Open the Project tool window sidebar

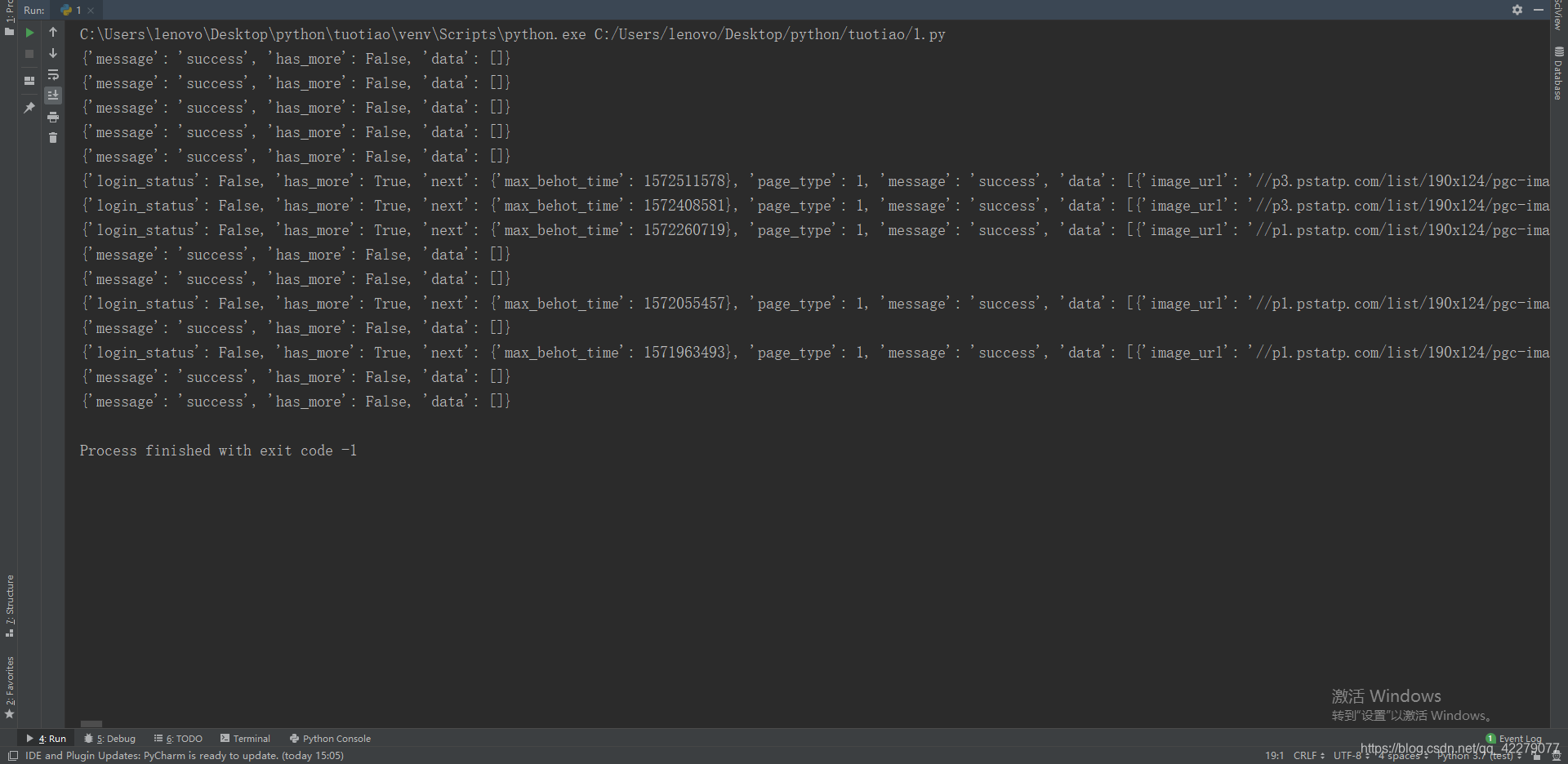(x=9, y=18)
